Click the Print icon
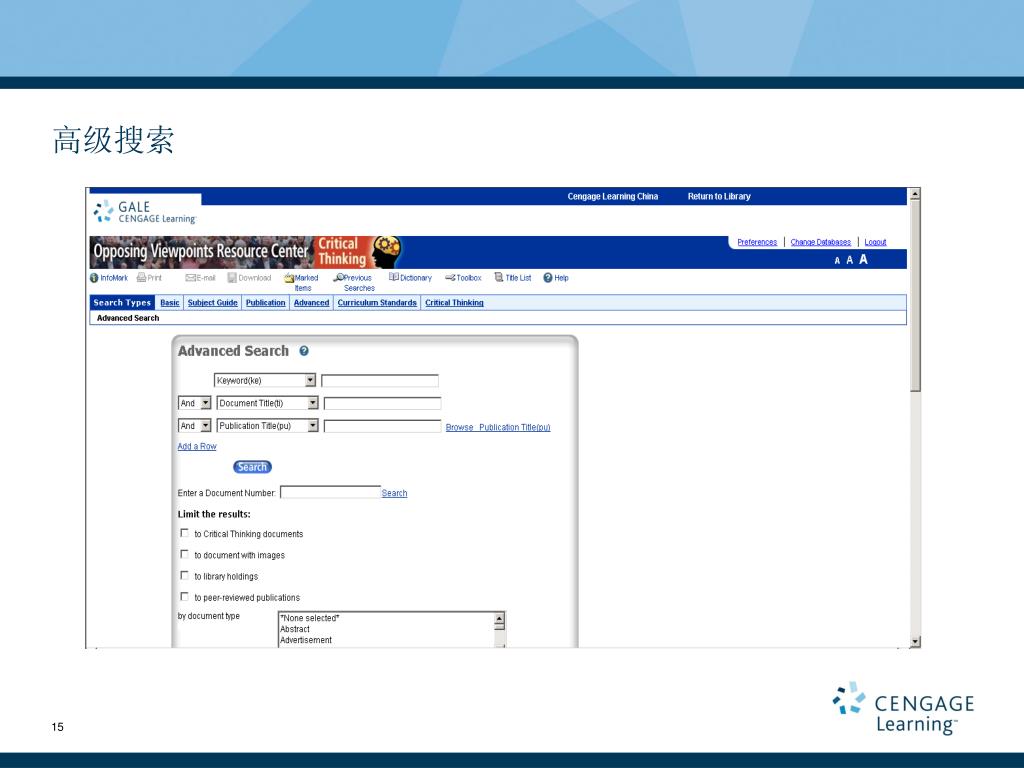Screen dimensions: 1024x768 (141, 278)
